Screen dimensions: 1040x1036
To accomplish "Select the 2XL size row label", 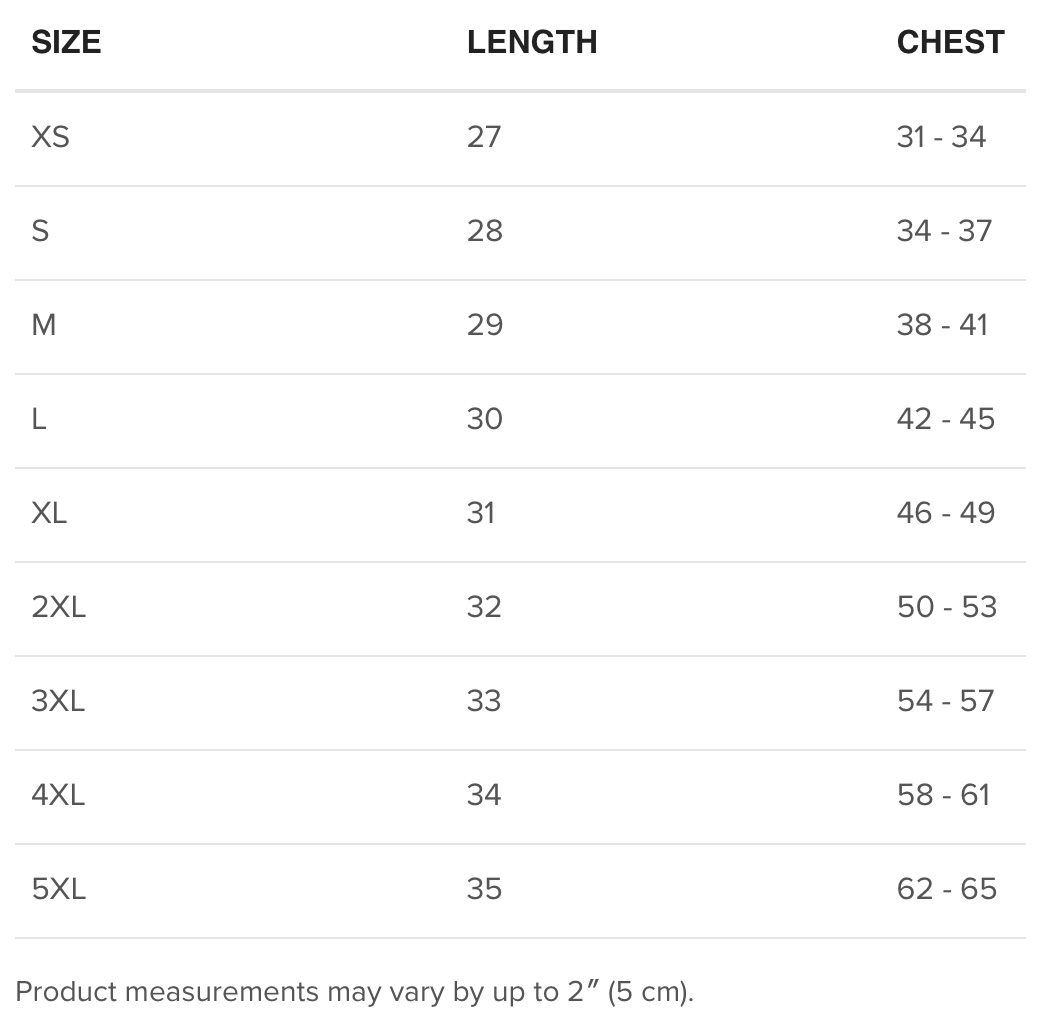I will click(58, 607).
